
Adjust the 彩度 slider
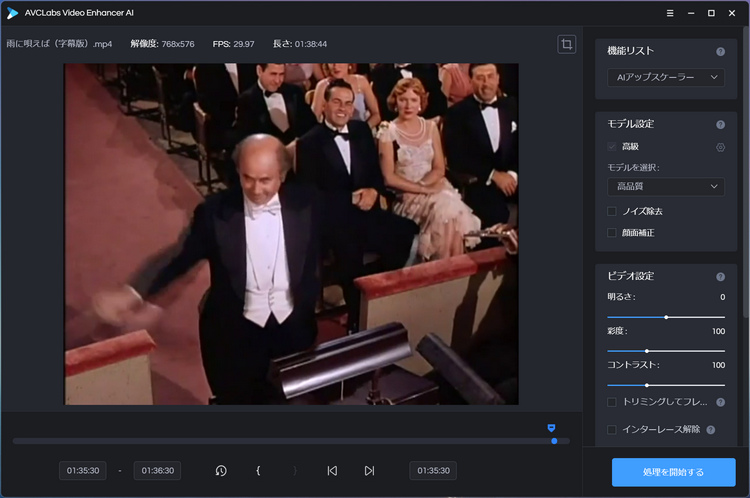pos(666,351)
